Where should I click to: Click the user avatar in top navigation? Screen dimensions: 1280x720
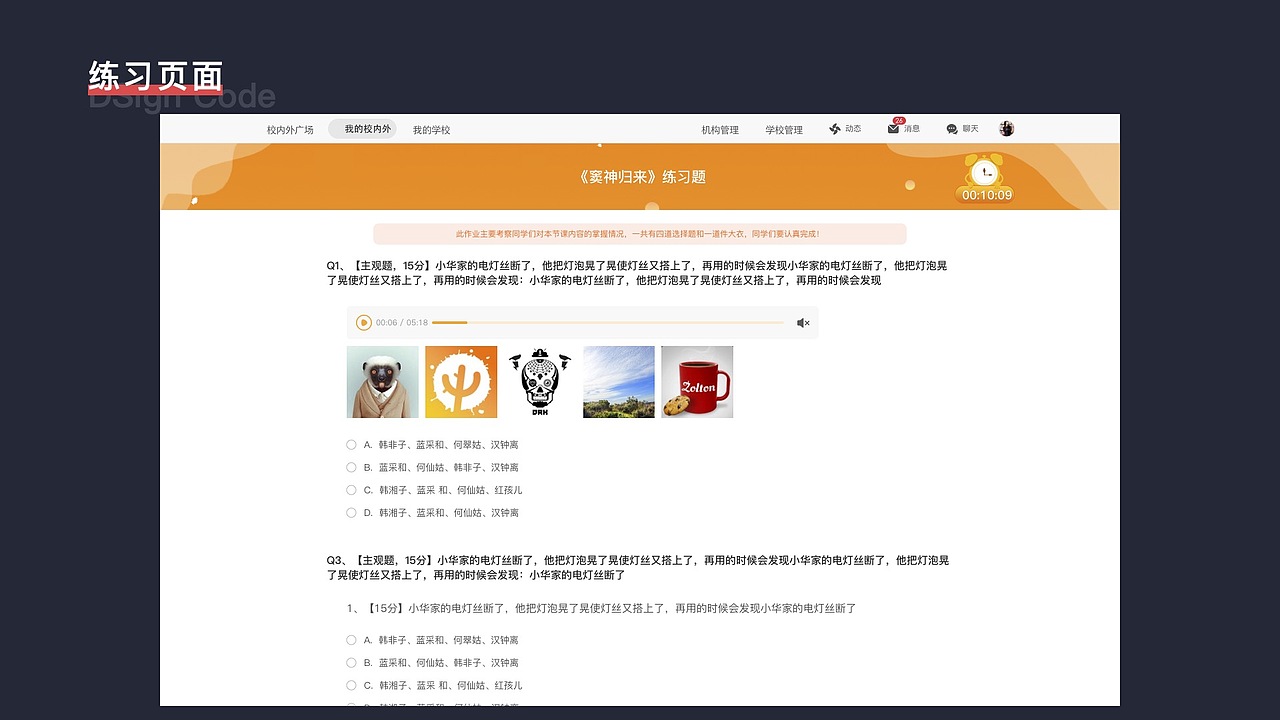point(1006,128)
